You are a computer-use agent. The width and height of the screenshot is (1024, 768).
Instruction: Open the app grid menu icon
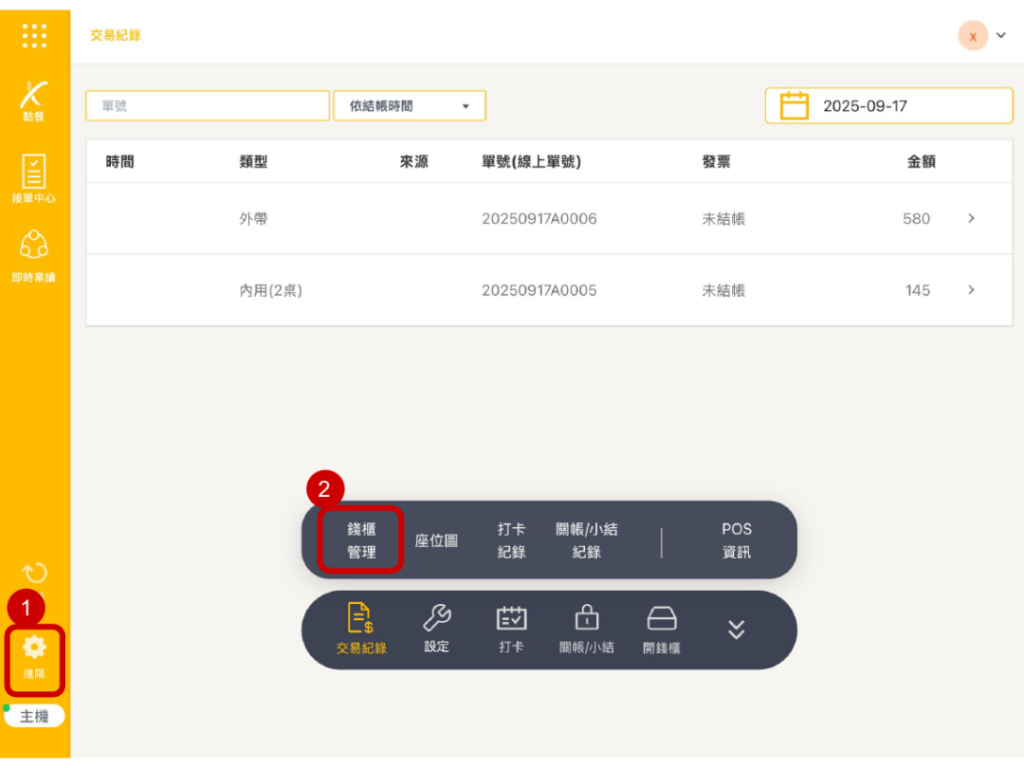pyautogui.click(x=34, y=35)
